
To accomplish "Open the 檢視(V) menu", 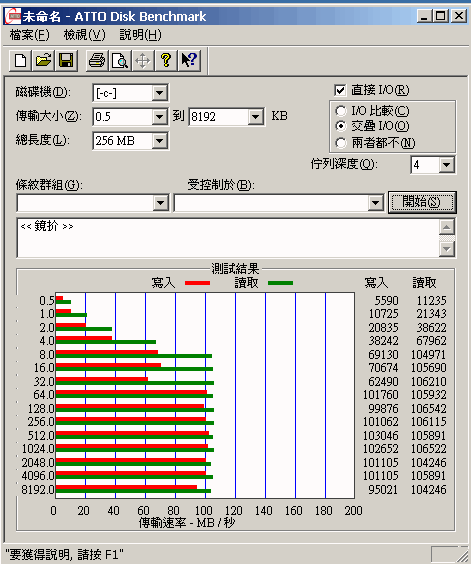I will click(85, 35).
